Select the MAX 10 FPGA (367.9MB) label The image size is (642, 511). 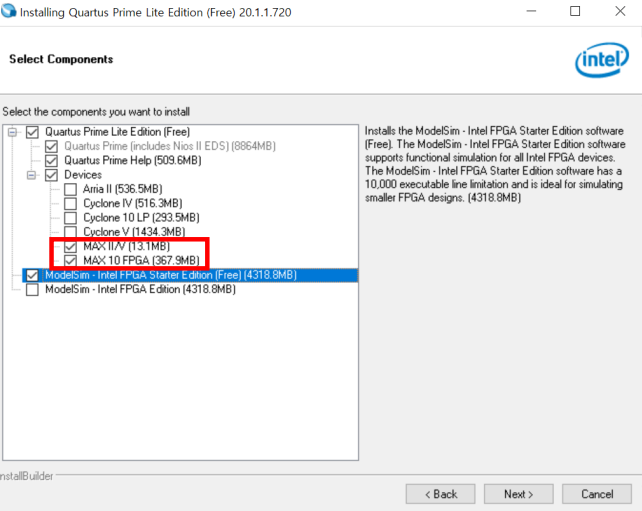(x=141, y=260)
